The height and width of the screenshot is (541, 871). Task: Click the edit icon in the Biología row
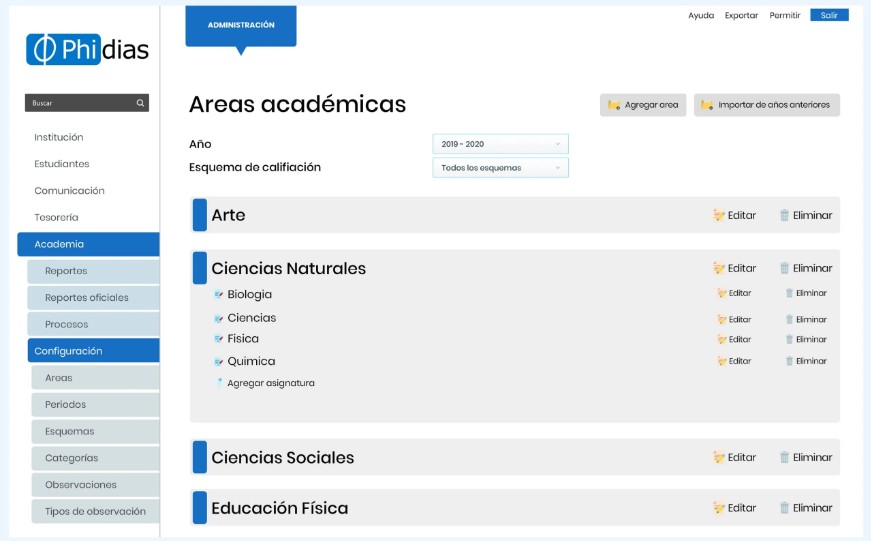(722, 293)
